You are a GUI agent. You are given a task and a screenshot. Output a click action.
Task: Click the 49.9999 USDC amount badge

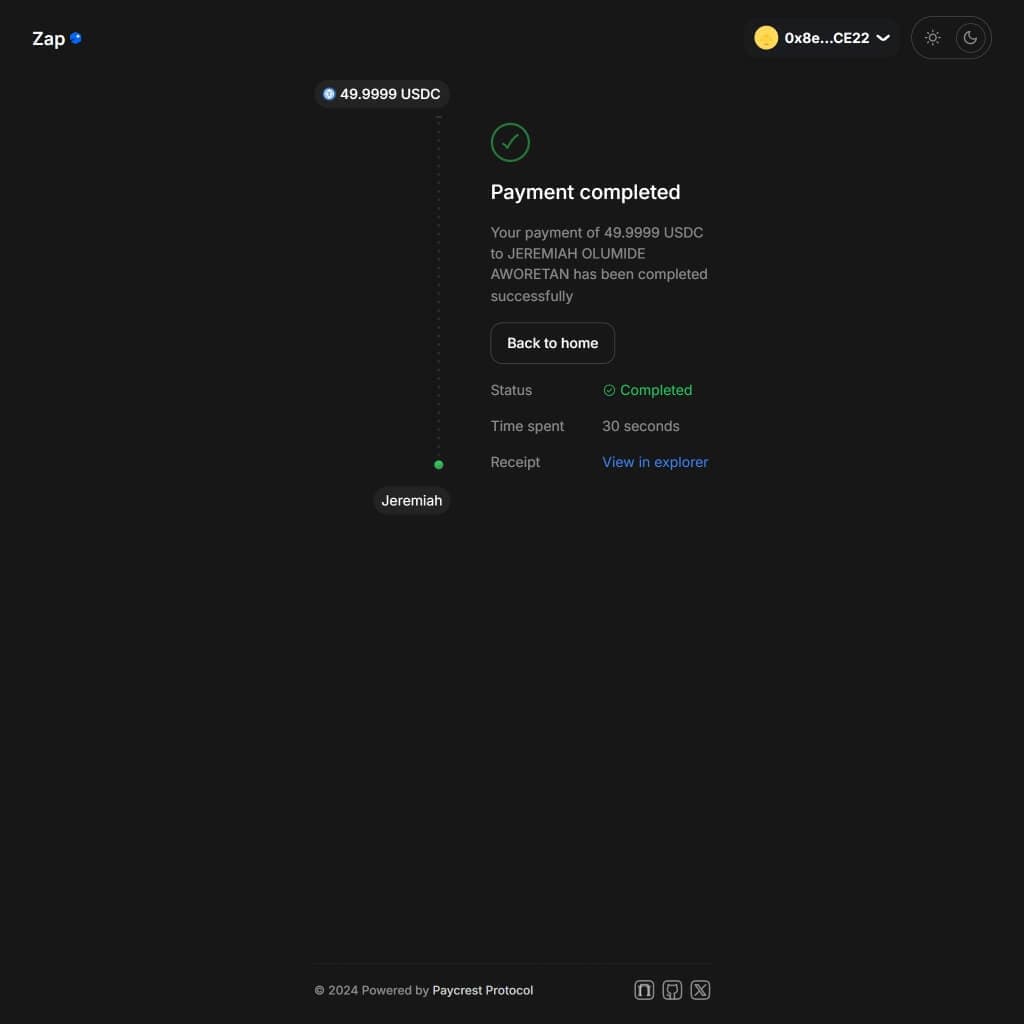pyautogui.click(x=382, y=93)
